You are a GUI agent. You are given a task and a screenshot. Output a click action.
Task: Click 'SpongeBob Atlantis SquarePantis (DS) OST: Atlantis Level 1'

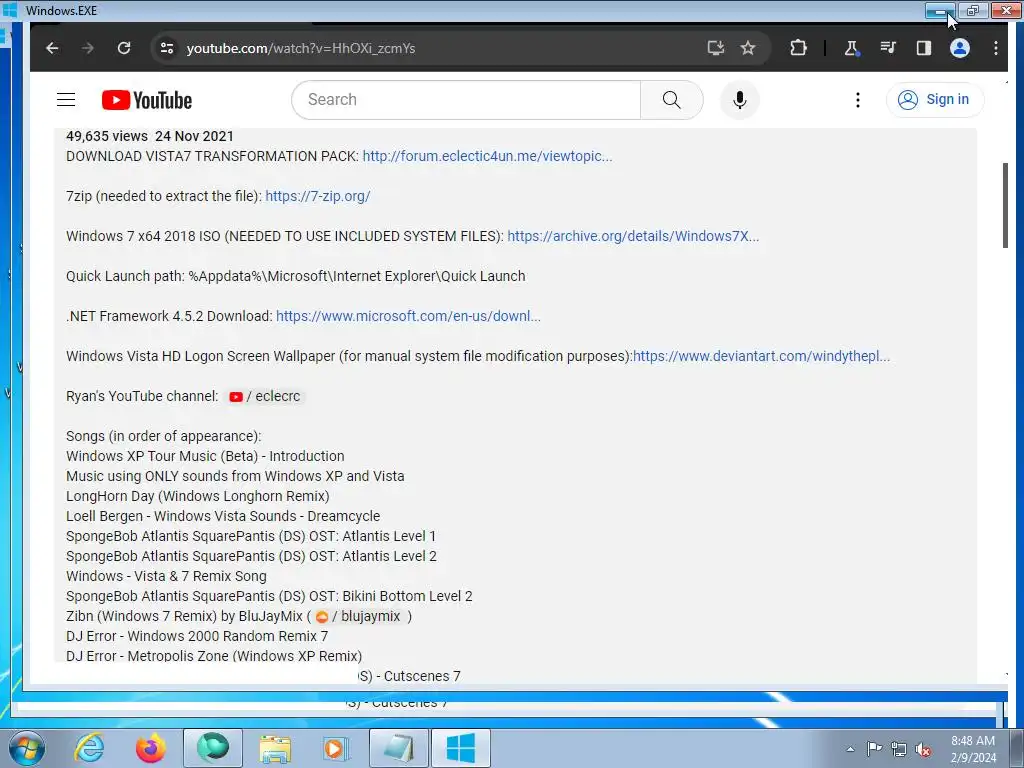point(251,536)
